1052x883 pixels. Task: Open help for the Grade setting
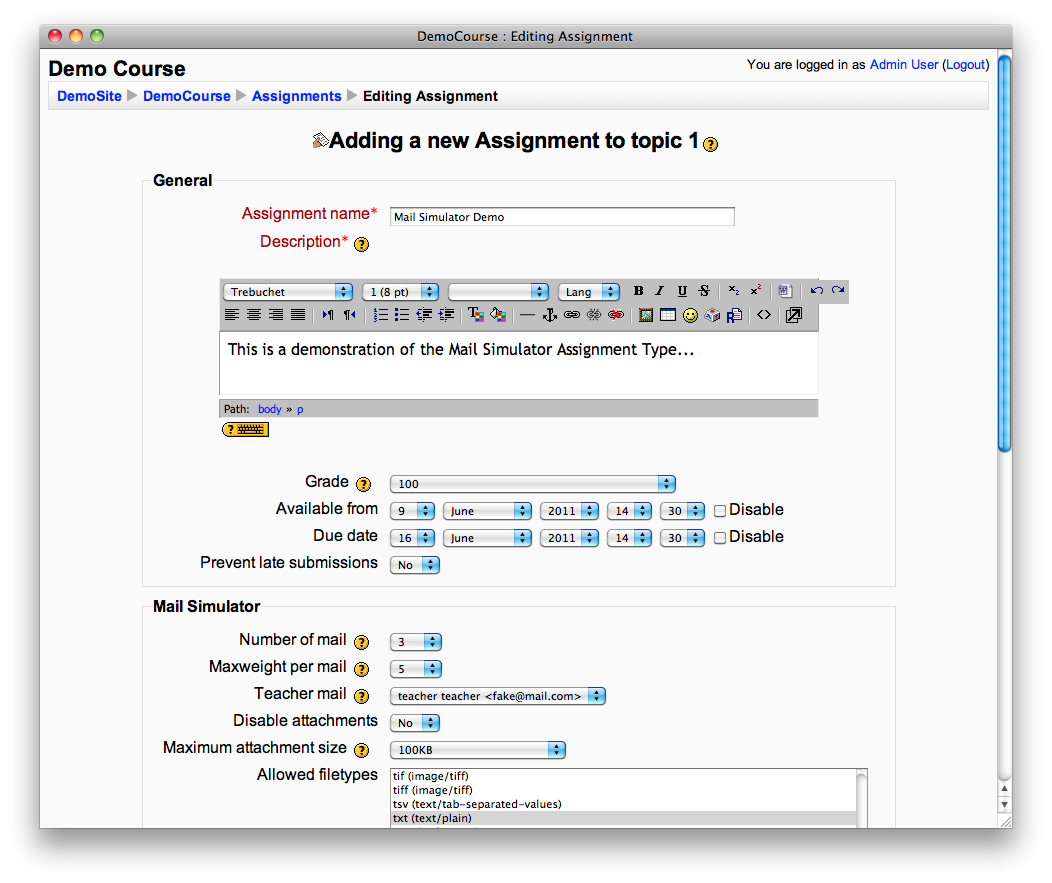click(363, 484)
